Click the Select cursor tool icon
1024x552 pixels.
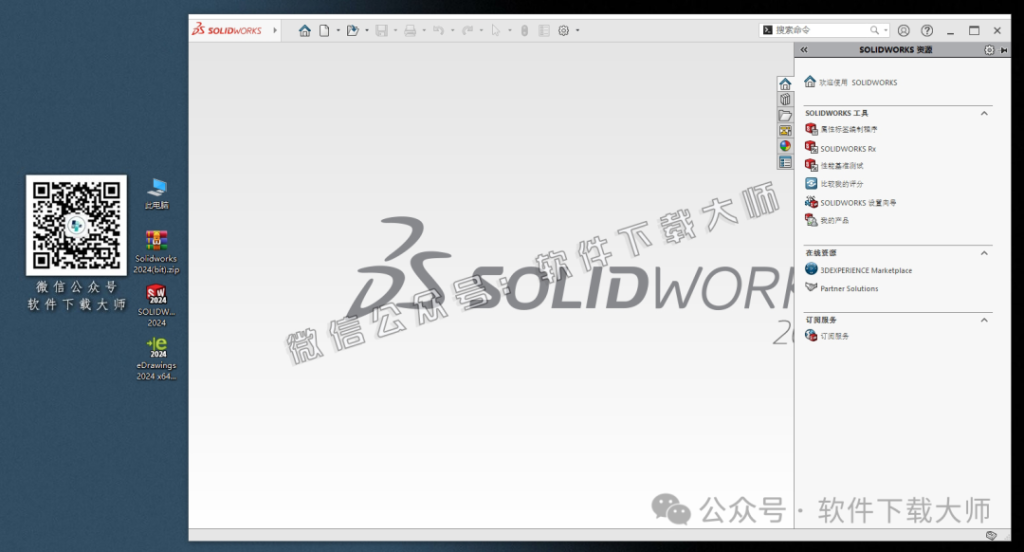[x=496, y=31]
